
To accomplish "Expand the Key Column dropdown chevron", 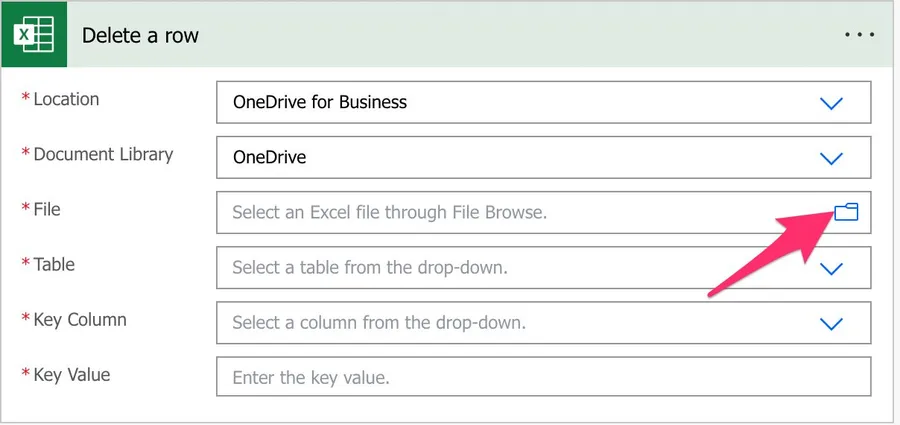I will (831, 323).
